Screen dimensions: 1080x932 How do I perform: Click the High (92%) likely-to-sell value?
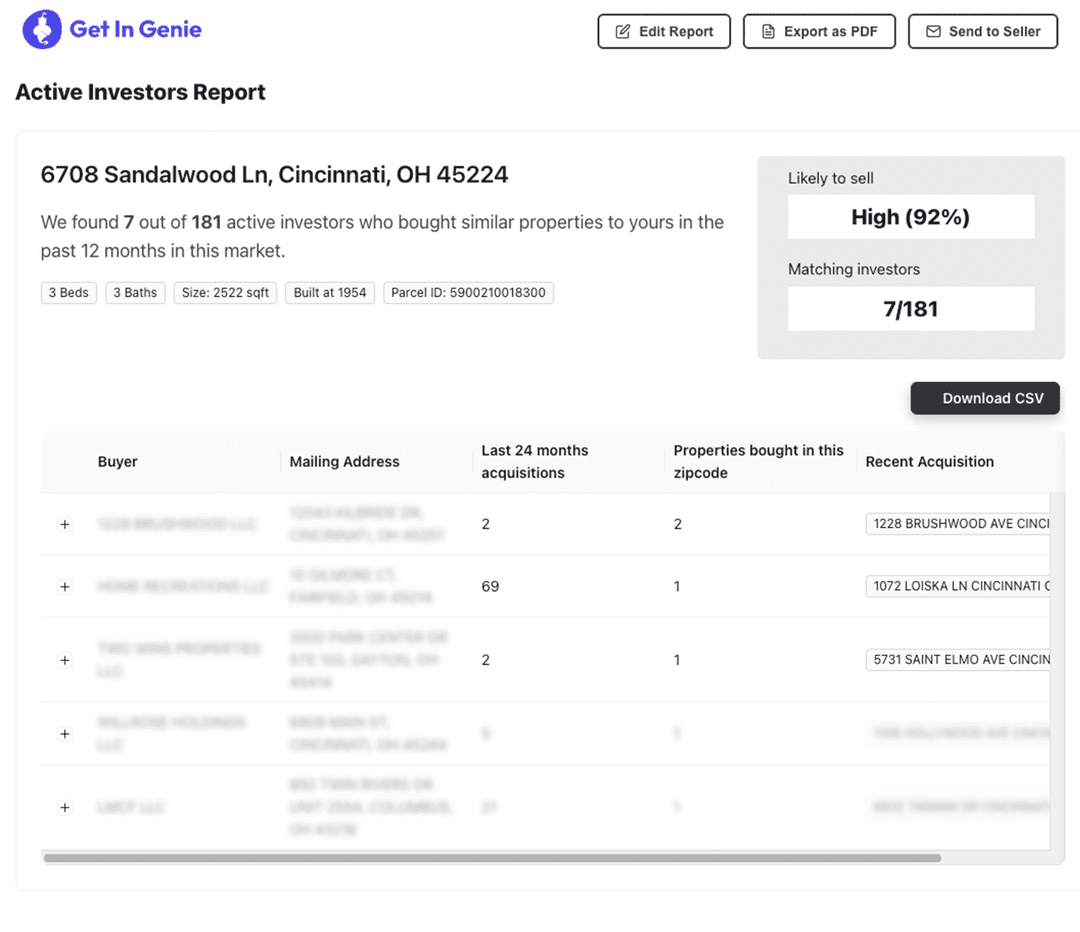pyautogui.click(x=910, y=217)
